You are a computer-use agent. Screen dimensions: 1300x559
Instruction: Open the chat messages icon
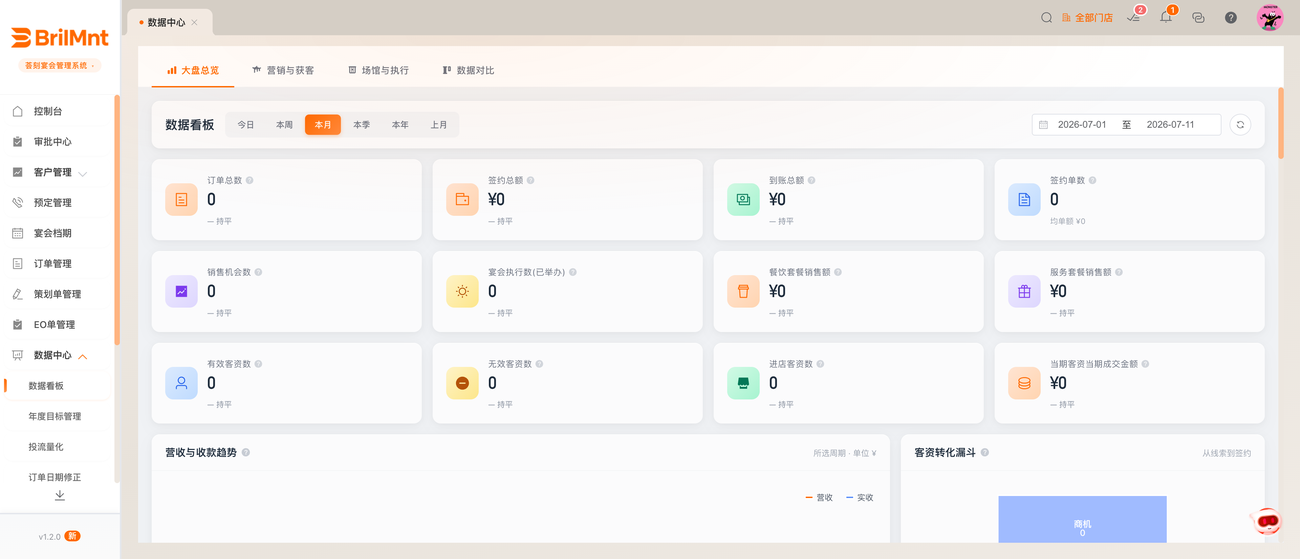(1198, 18)
